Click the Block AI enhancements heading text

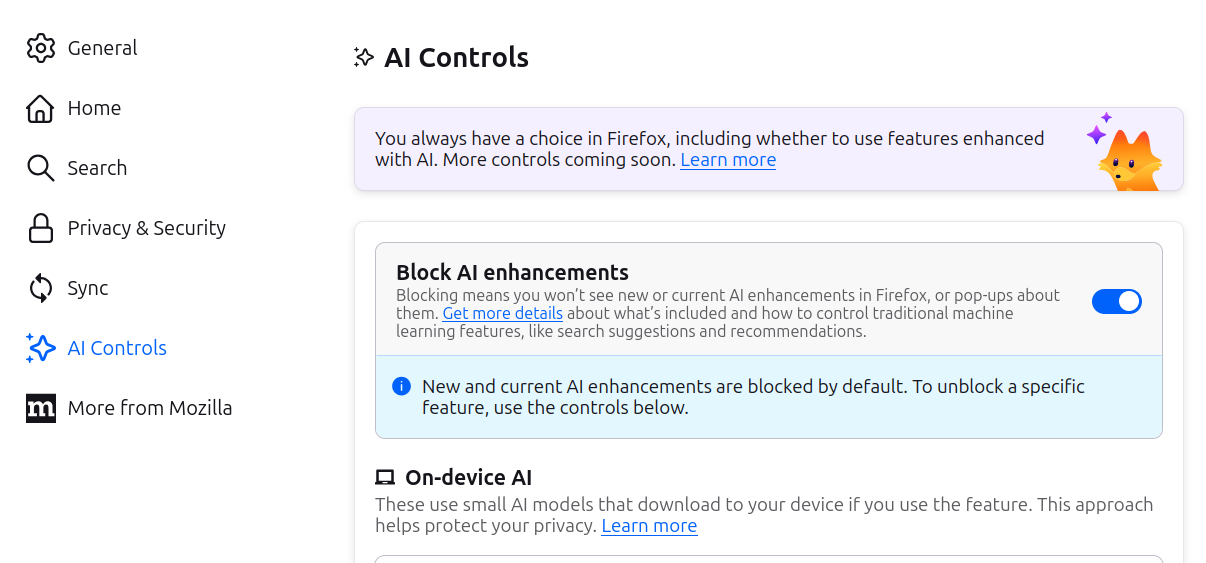[x=512, y=272]
